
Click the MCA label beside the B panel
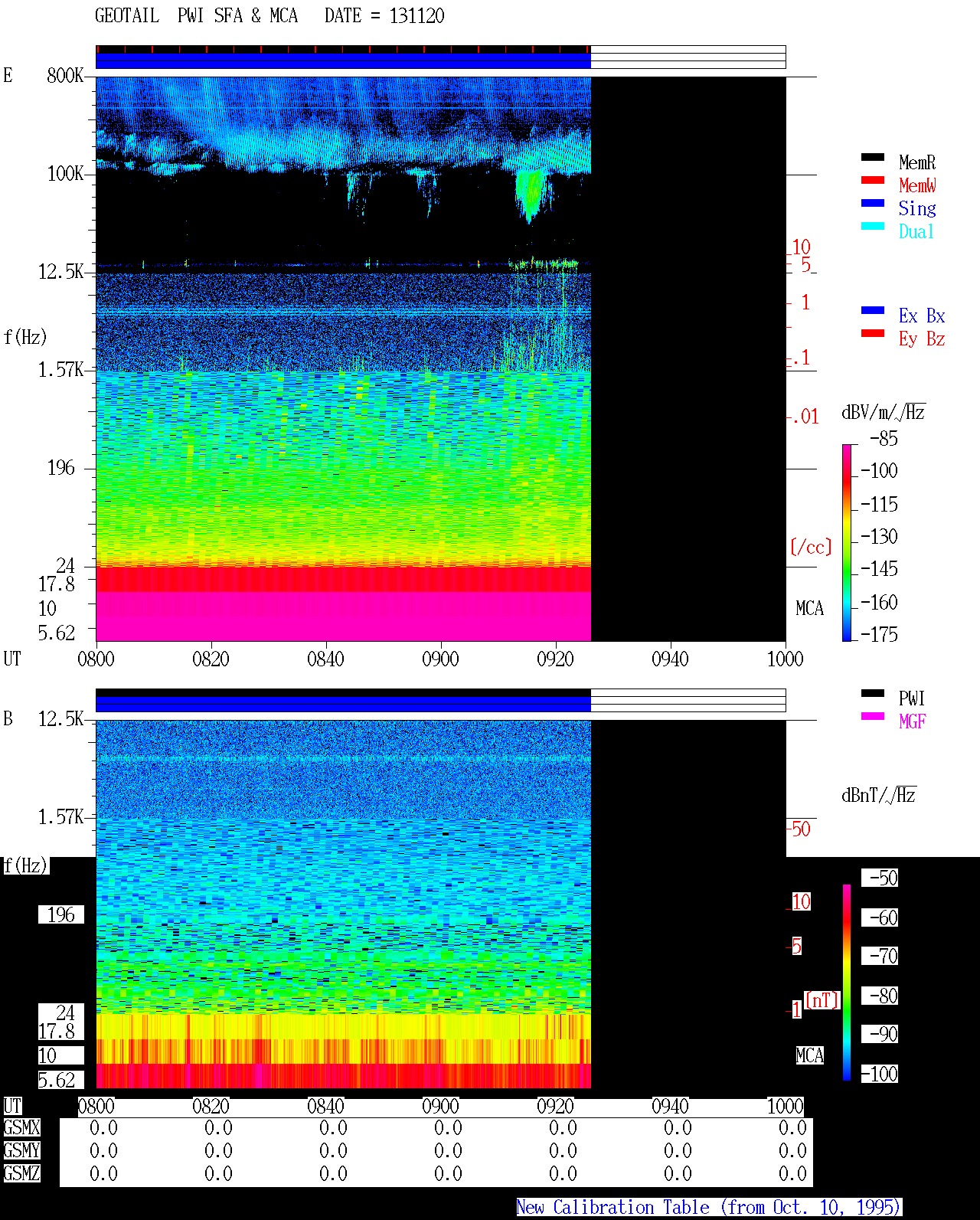pyautogui.click(x=809, y=1055)
